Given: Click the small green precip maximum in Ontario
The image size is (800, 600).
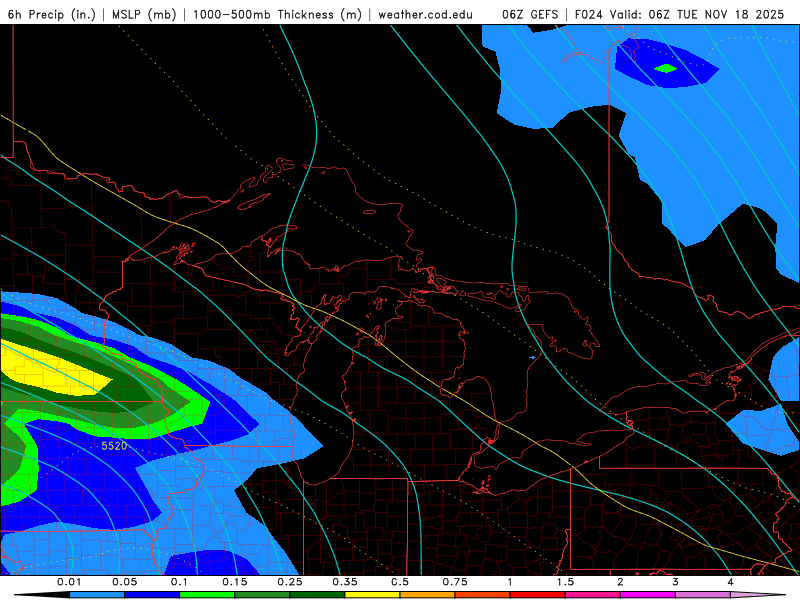Looking at the screenshot, I should pyautogui.click(x=665, y=68).
